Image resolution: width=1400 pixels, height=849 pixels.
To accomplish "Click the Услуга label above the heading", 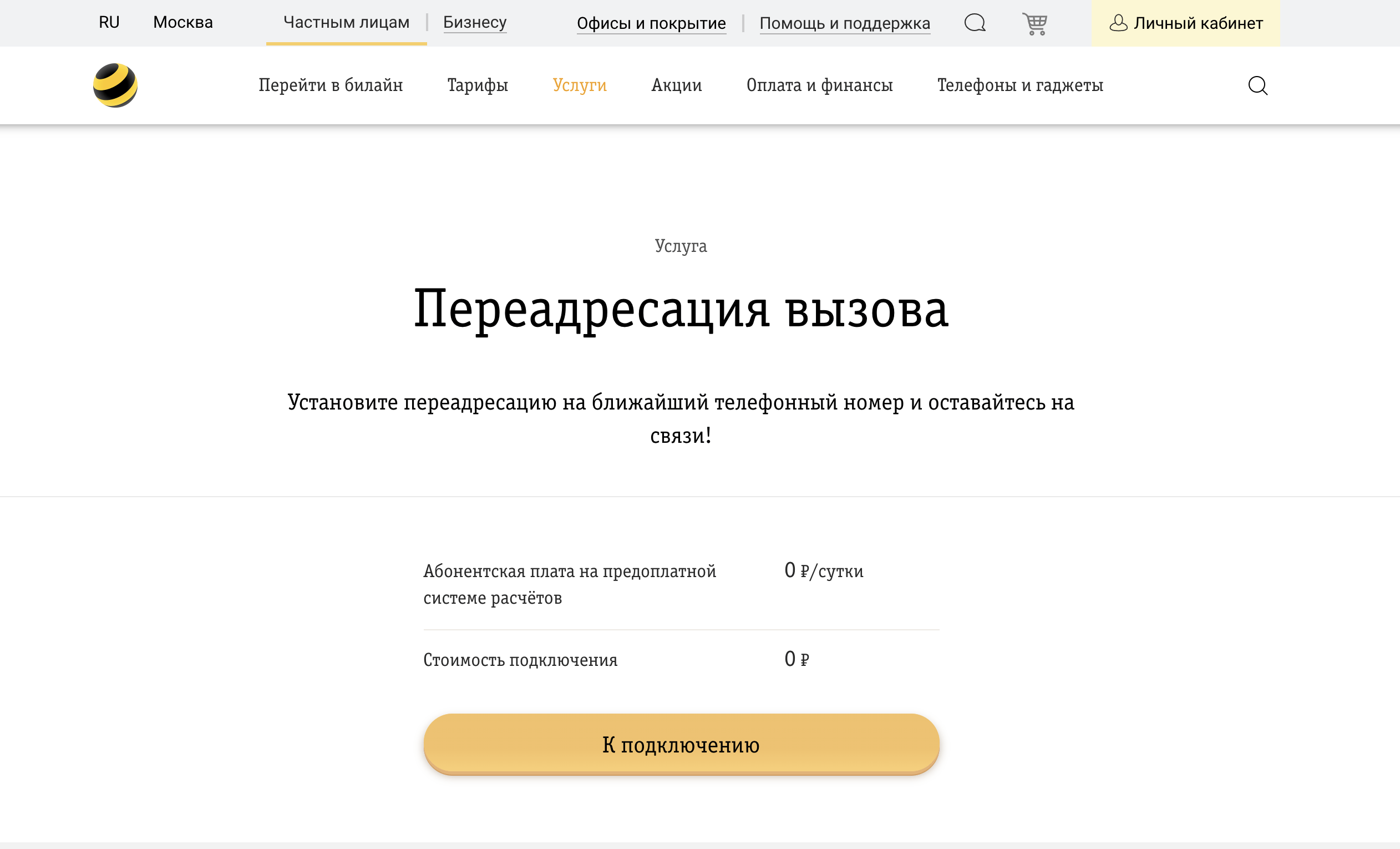I will 681,246.
